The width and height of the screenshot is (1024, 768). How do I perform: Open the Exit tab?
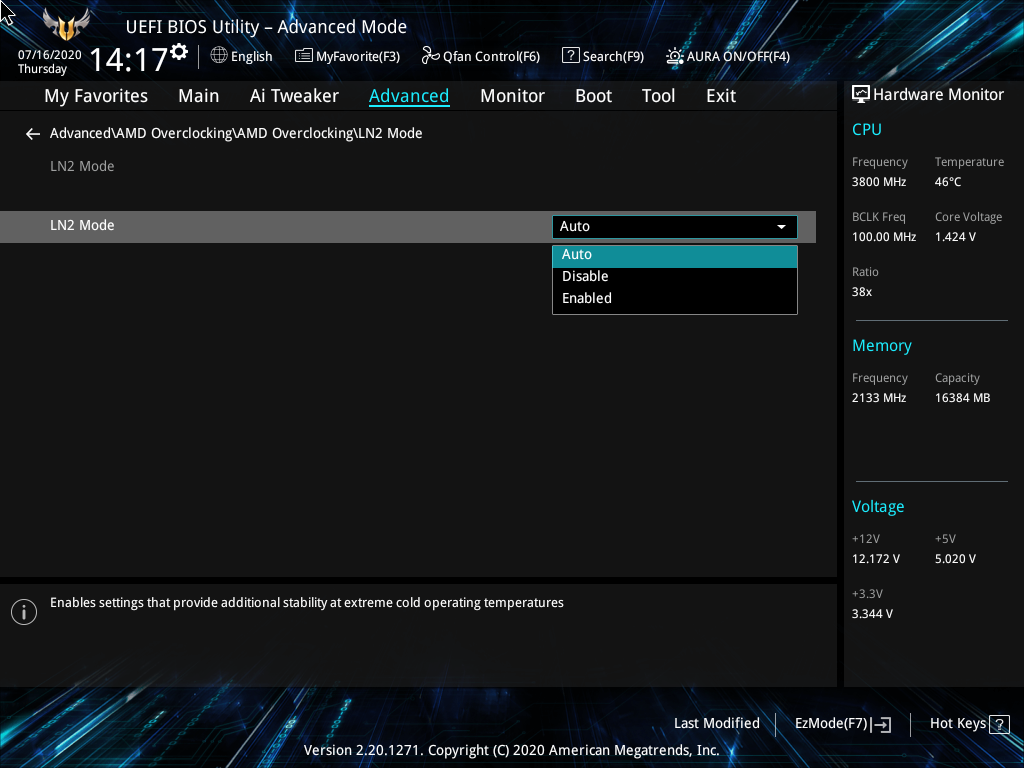(x=721, y=96)
